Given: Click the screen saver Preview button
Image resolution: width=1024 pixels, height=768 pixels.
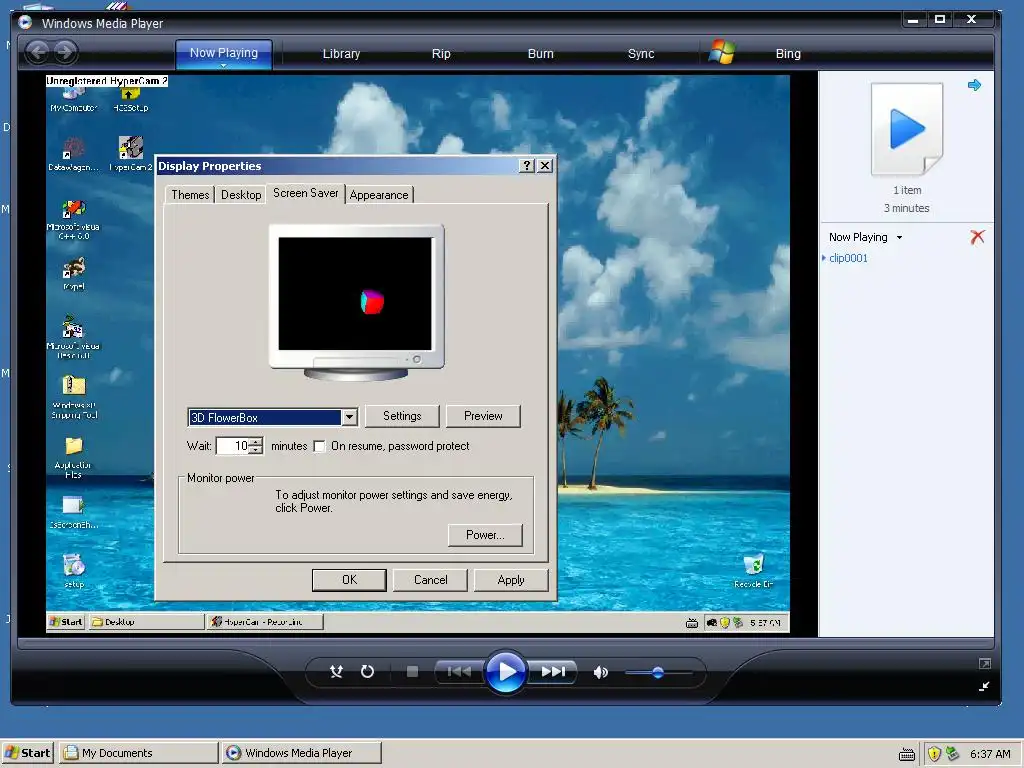Looking at the screenshot, I should 483,416.
